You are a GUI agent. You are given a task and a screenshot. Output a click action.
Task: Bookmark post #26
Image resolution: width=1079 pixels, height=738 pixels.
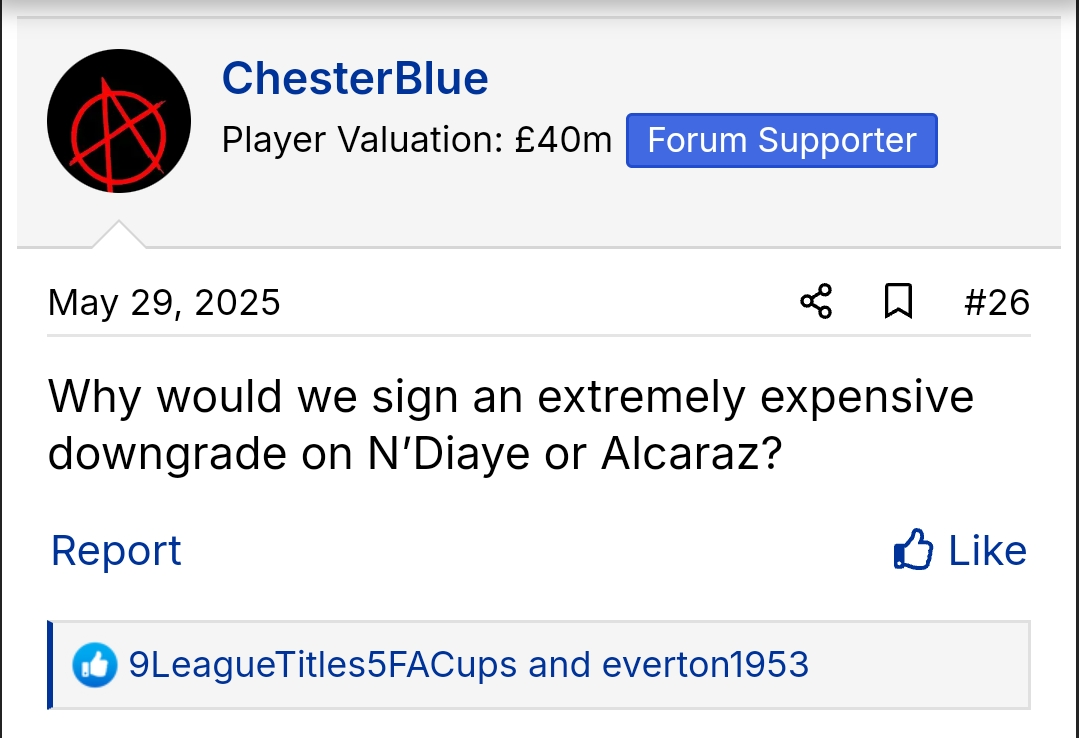[899, 301]
